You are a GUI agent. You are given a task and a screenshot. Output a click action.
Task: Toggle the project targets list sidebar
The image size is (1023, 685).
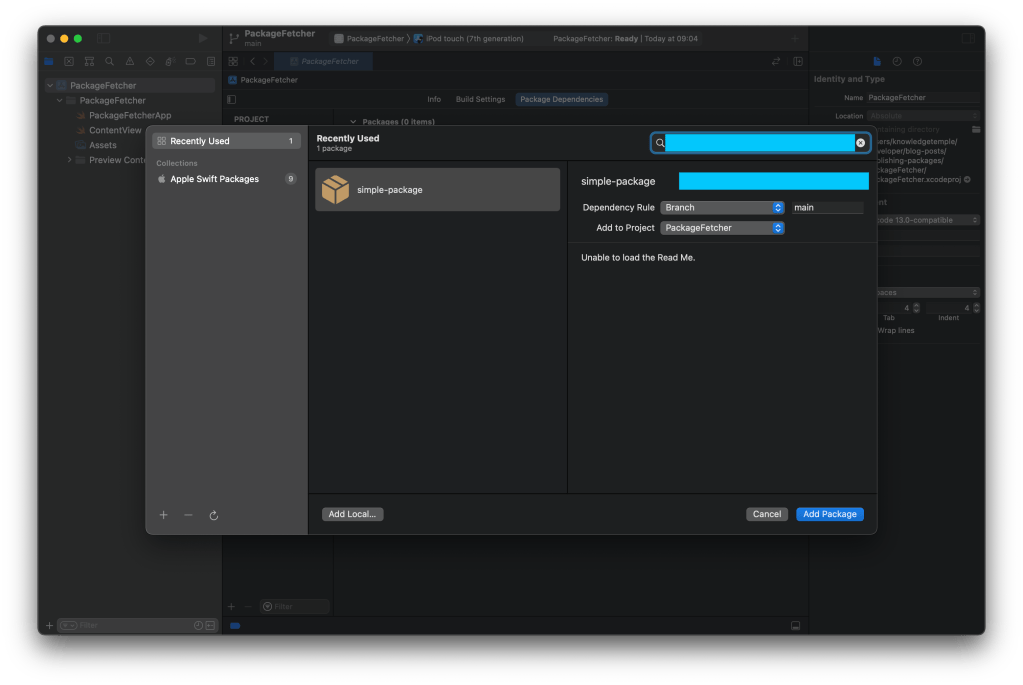[x=232, y=99]
